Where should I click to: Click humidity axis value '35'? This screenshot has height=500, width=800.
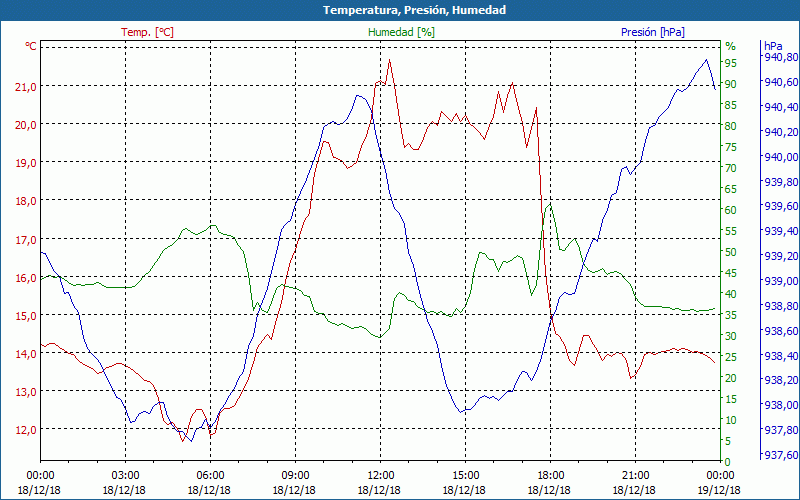click(x=731, y=315)
